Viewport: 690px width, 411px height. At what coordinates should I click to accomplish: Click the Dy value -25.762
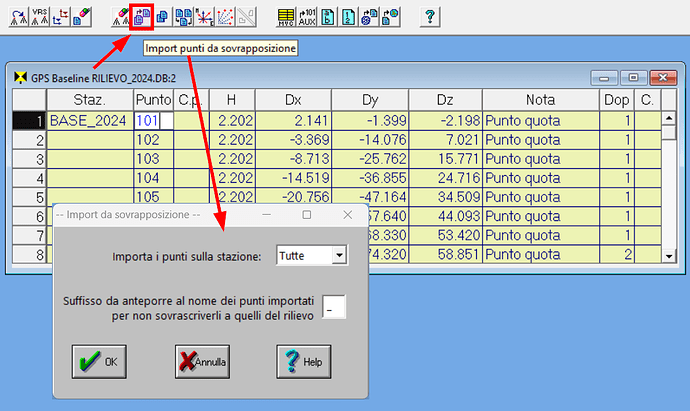370,159
